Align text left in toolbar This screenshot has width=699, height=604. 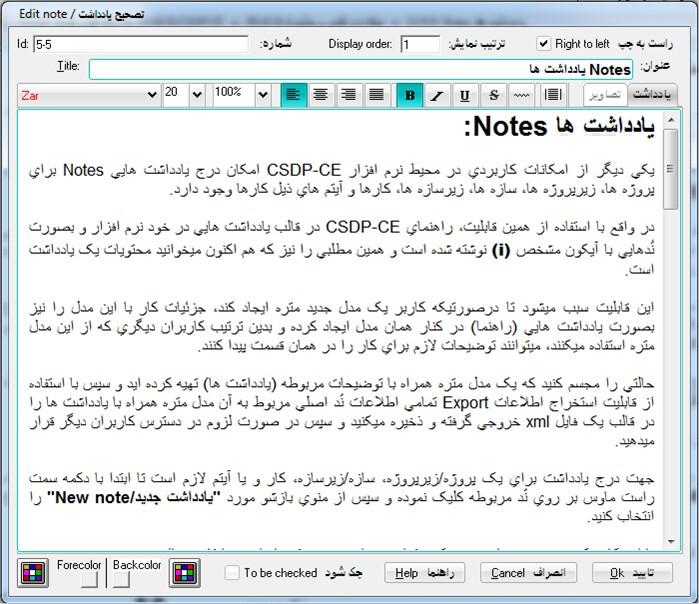click(x=294, y=95)
